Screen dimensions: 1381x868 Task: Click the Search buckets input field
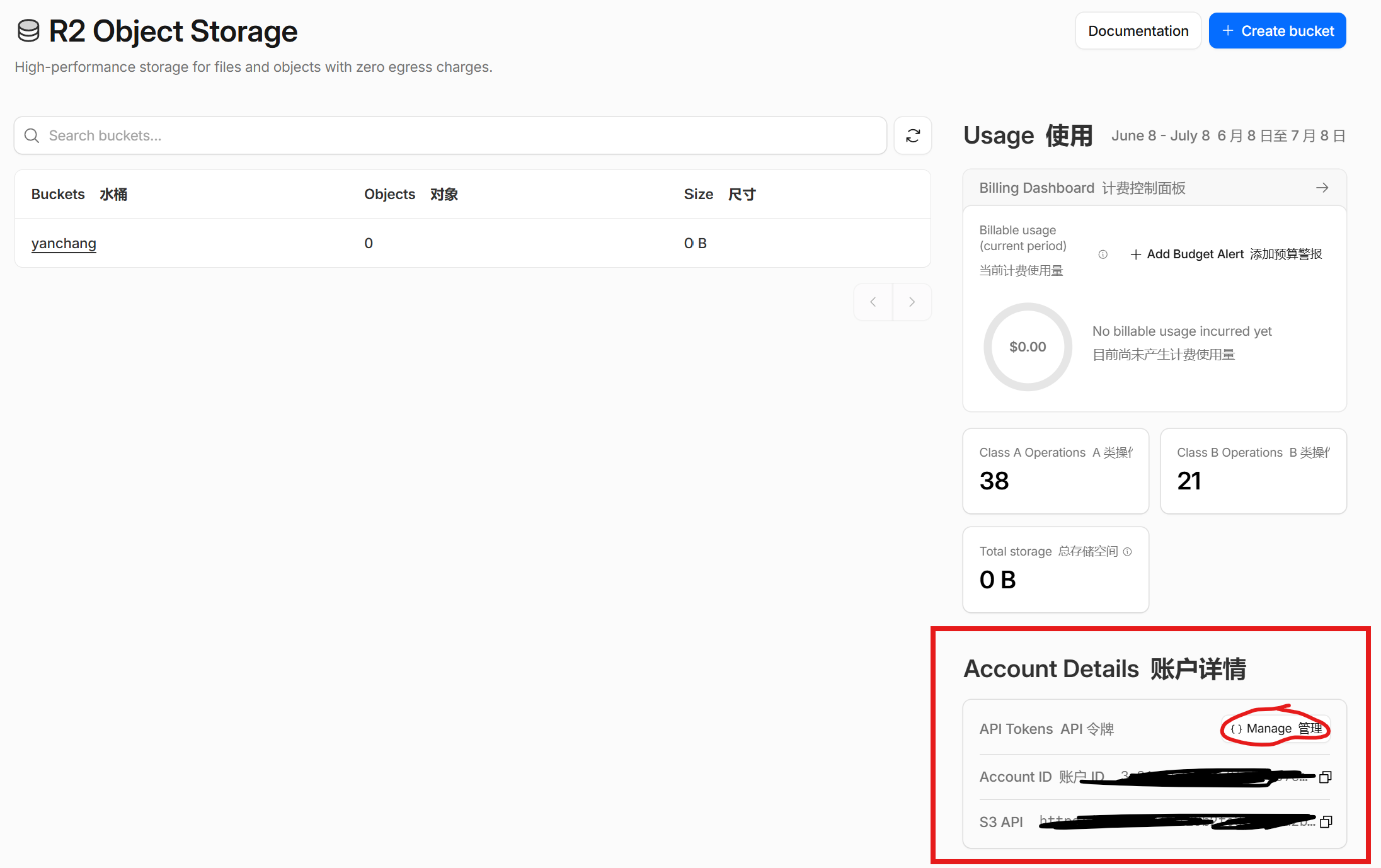click(450, 135)
